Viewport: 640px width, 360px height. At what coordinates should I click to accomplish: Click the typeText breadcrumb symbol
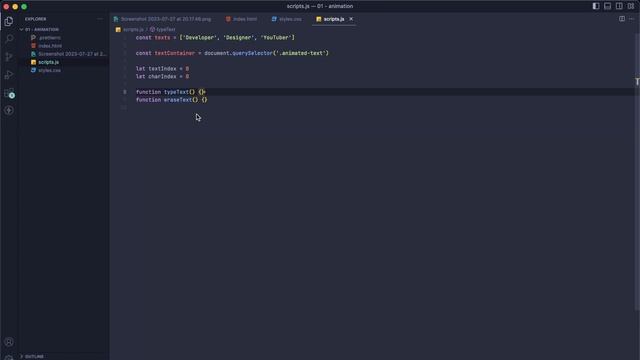(162, 29)
